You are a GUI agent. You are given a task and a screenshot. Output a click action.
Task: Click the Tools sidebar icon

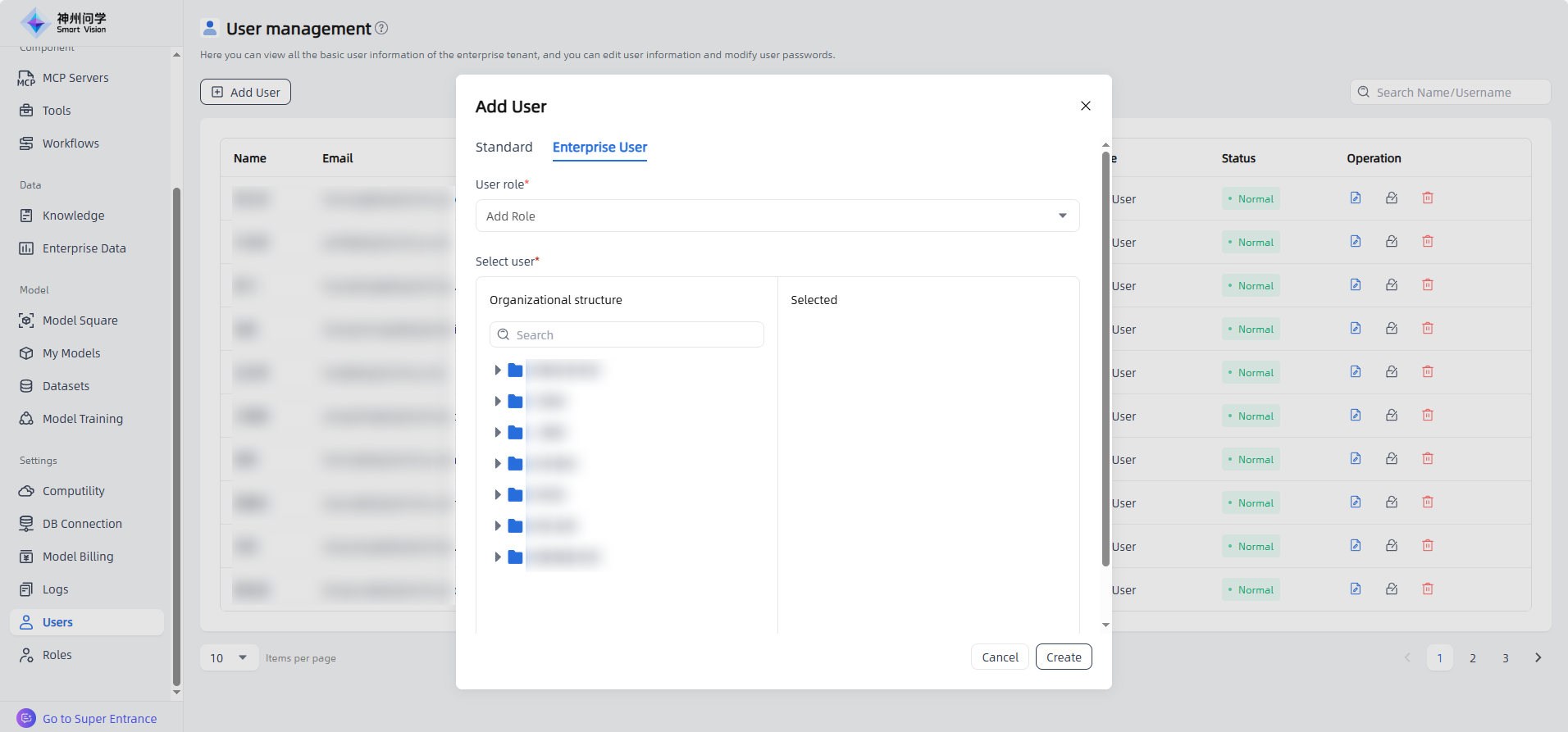click(26, 111)
